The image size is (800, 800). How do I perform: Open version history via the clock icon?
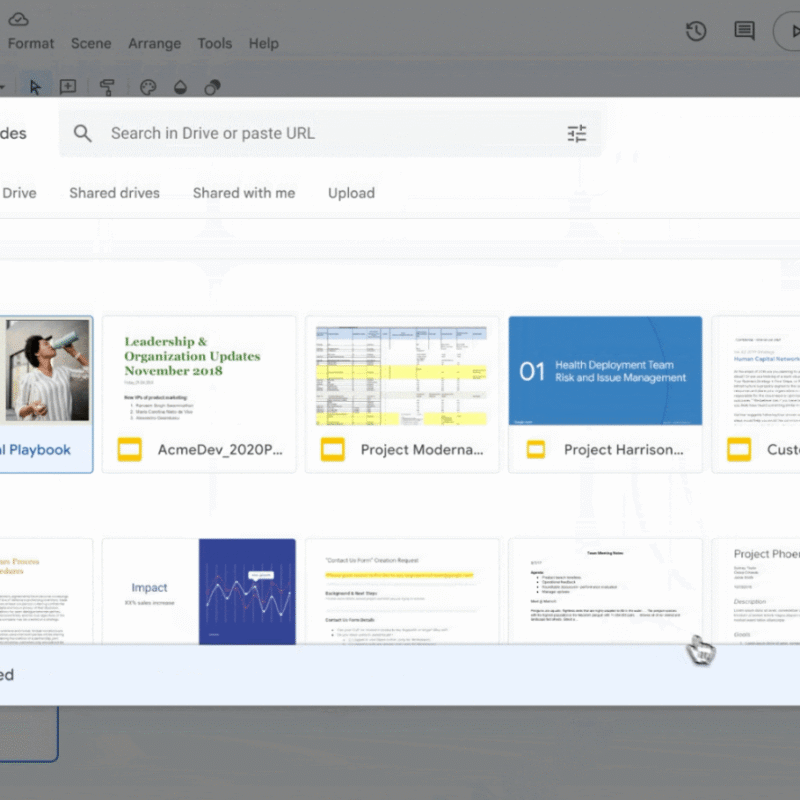click(696, 31)
